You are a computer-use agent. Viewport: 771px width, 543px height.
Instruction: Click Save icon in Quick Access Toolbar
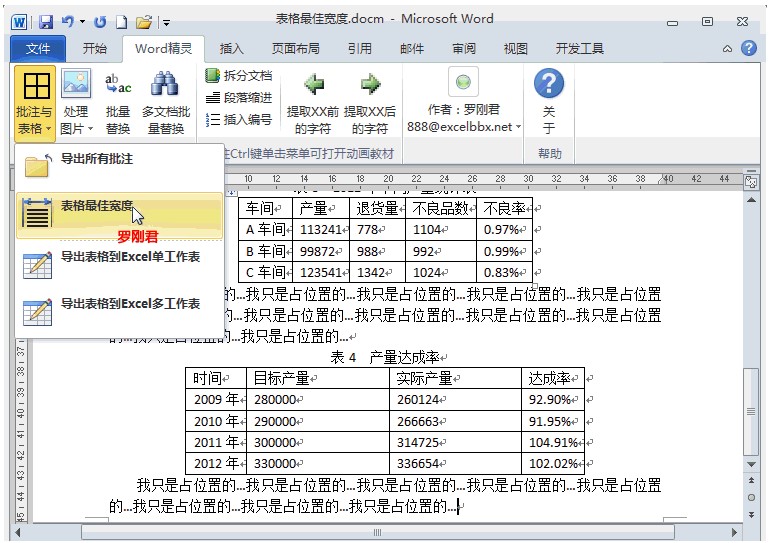tap(46, 21)
